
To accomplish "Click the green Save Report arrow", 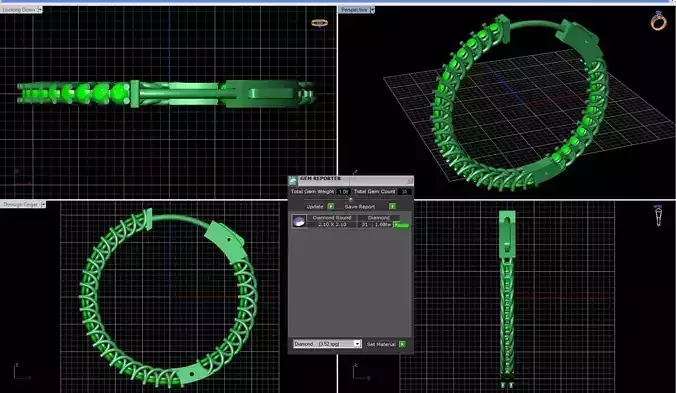I will click(x=392, y=206).
